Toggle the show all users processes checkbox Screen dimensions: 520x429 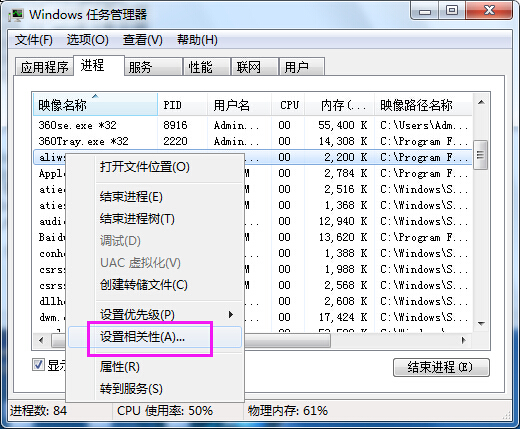pyautogui.click(x=39, y=364)
